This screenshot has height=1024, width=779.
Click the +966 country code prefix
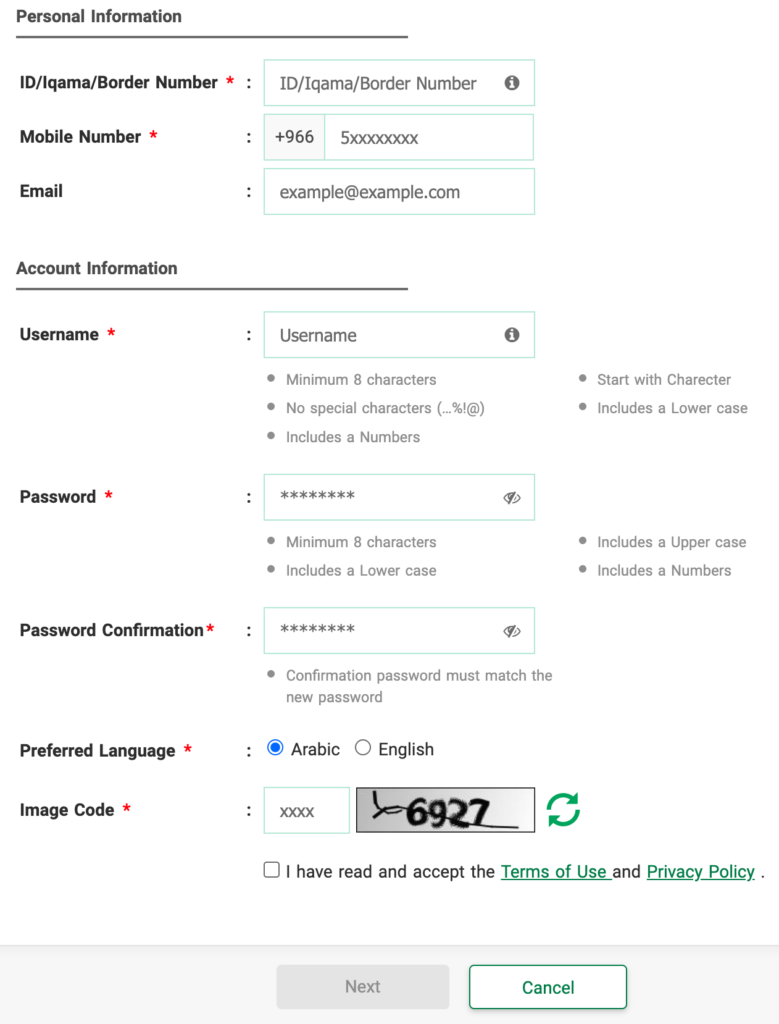tap(293, 137)
